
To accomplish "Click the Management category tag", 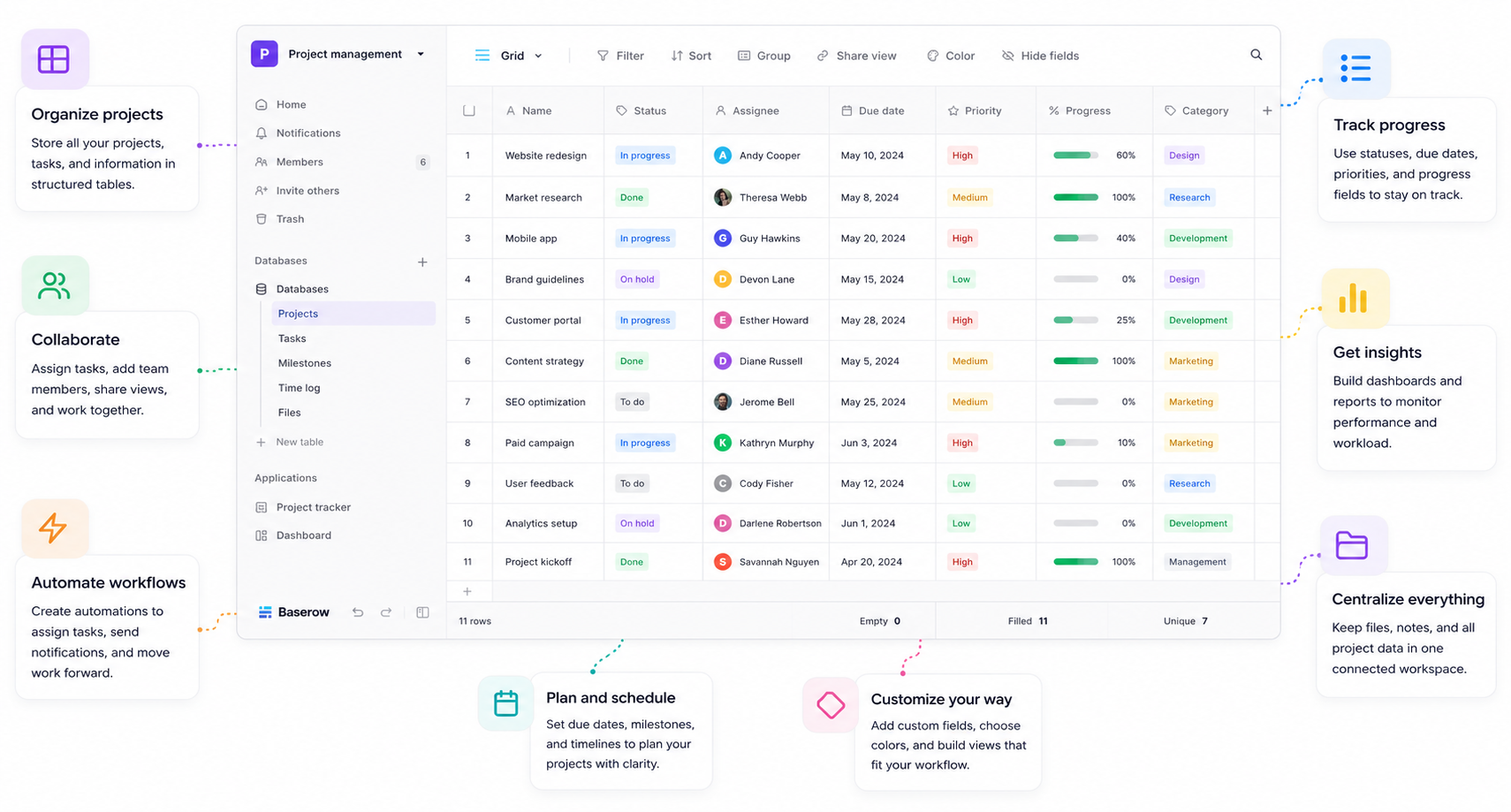I will [1197, 562].
